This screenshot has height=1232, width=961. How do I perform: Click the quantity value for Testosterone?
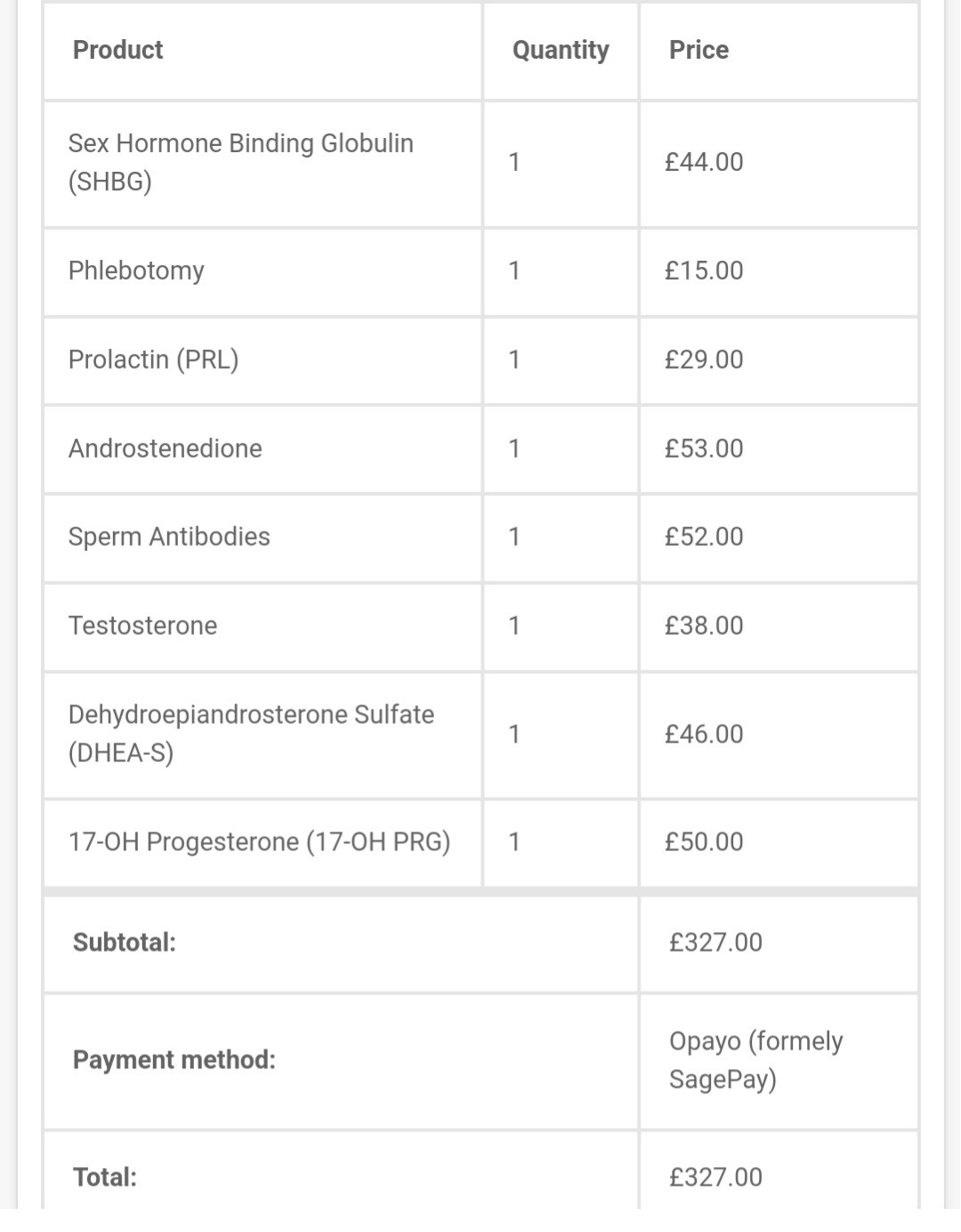click(513, 626)
